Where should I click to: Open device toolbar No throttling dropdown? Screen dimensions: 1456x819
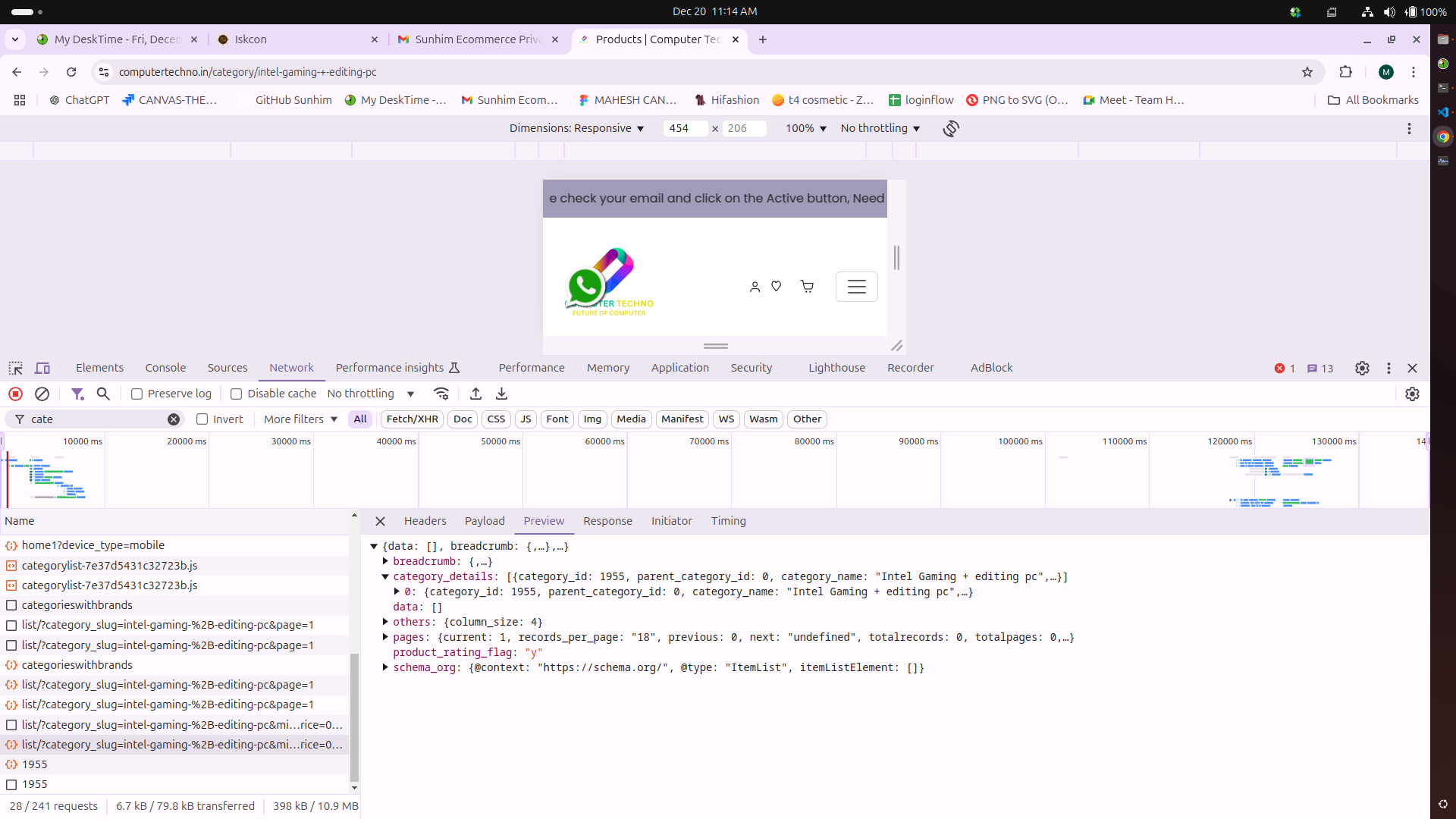click(880, 129)
